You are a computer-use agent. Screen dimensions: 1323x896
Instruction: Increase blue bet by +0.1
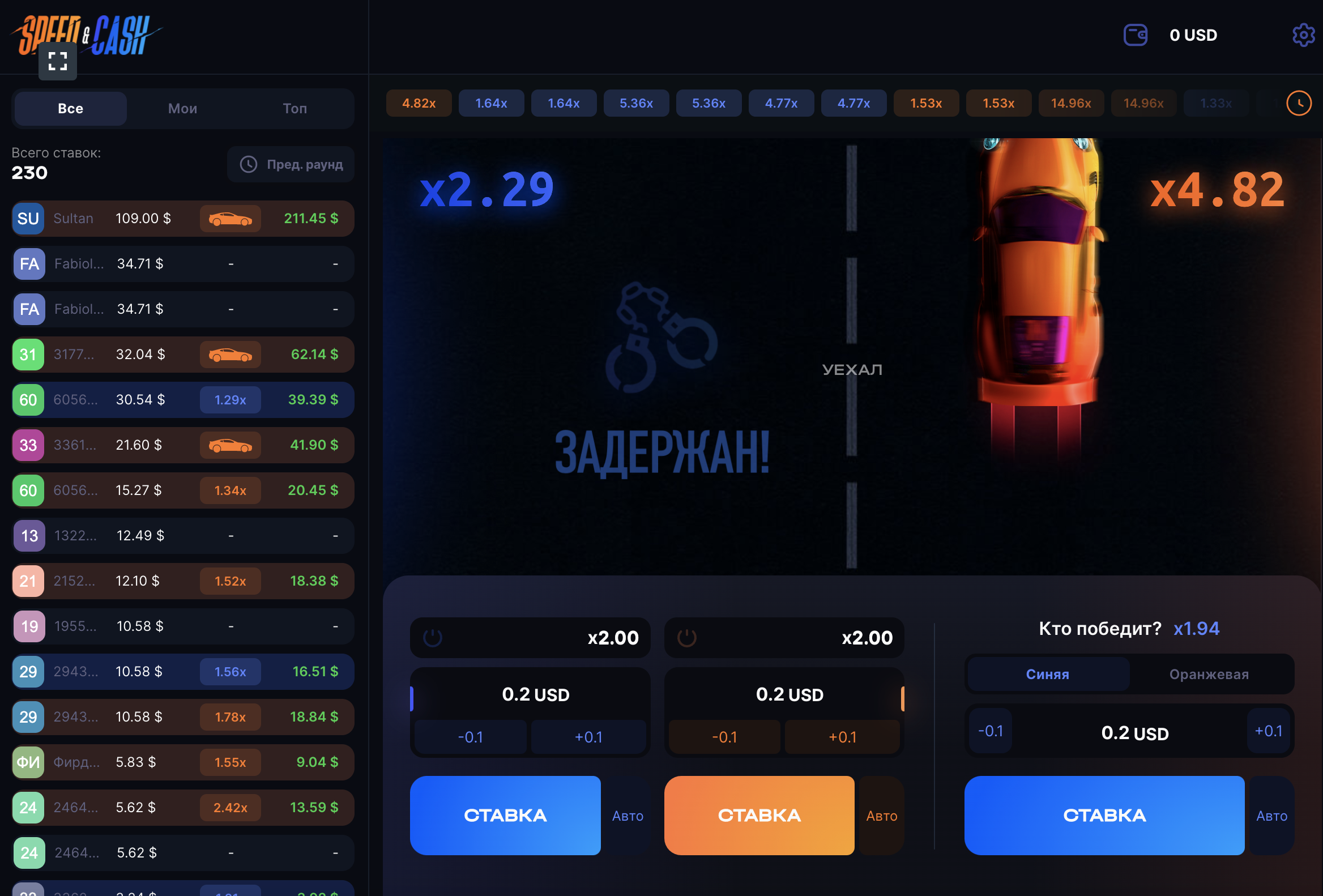tap(588, 737)
